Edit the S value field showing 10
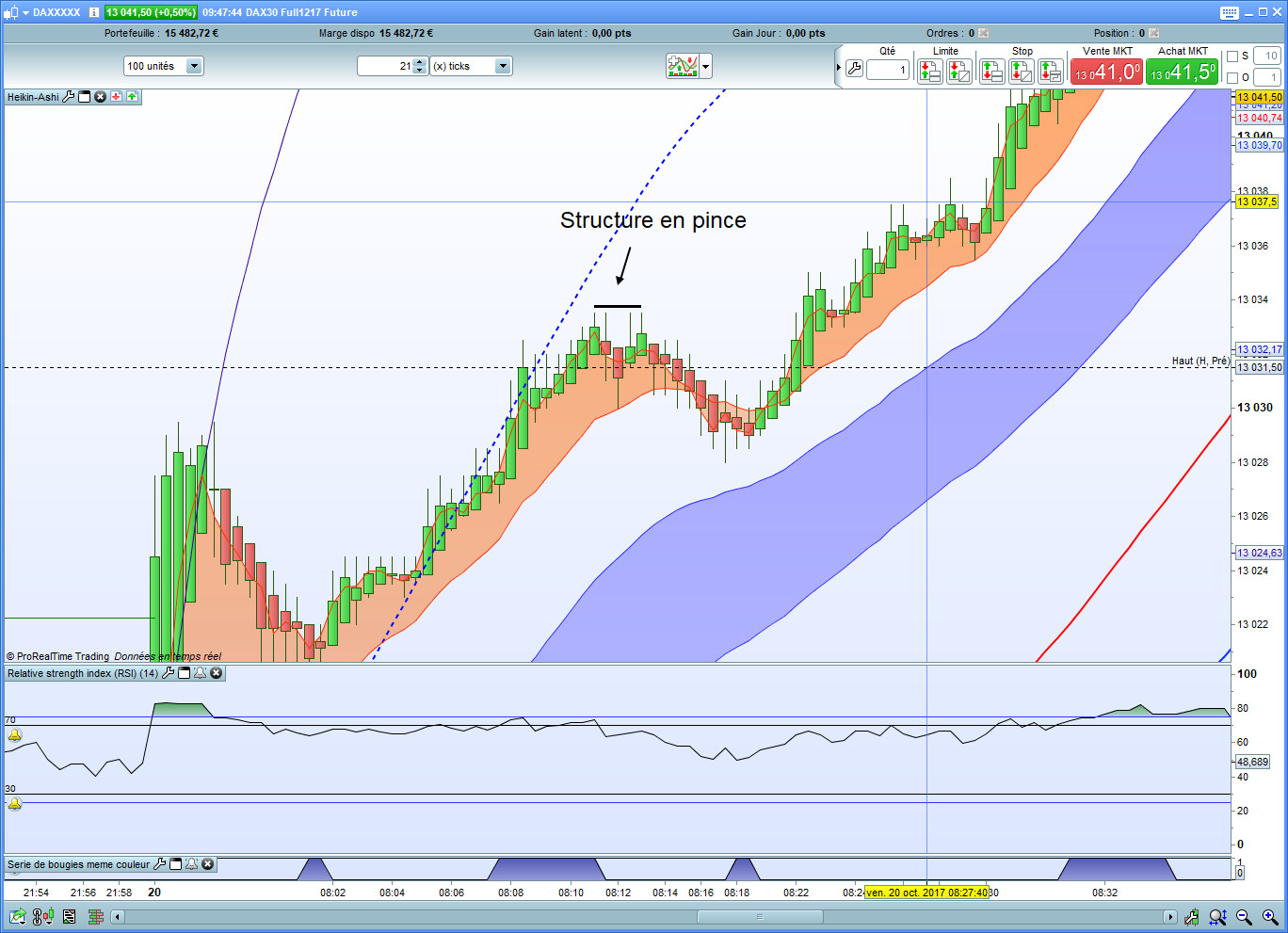Viewport: 1288px width, 933px height. pyautogui.click(x=1266, y=56)
